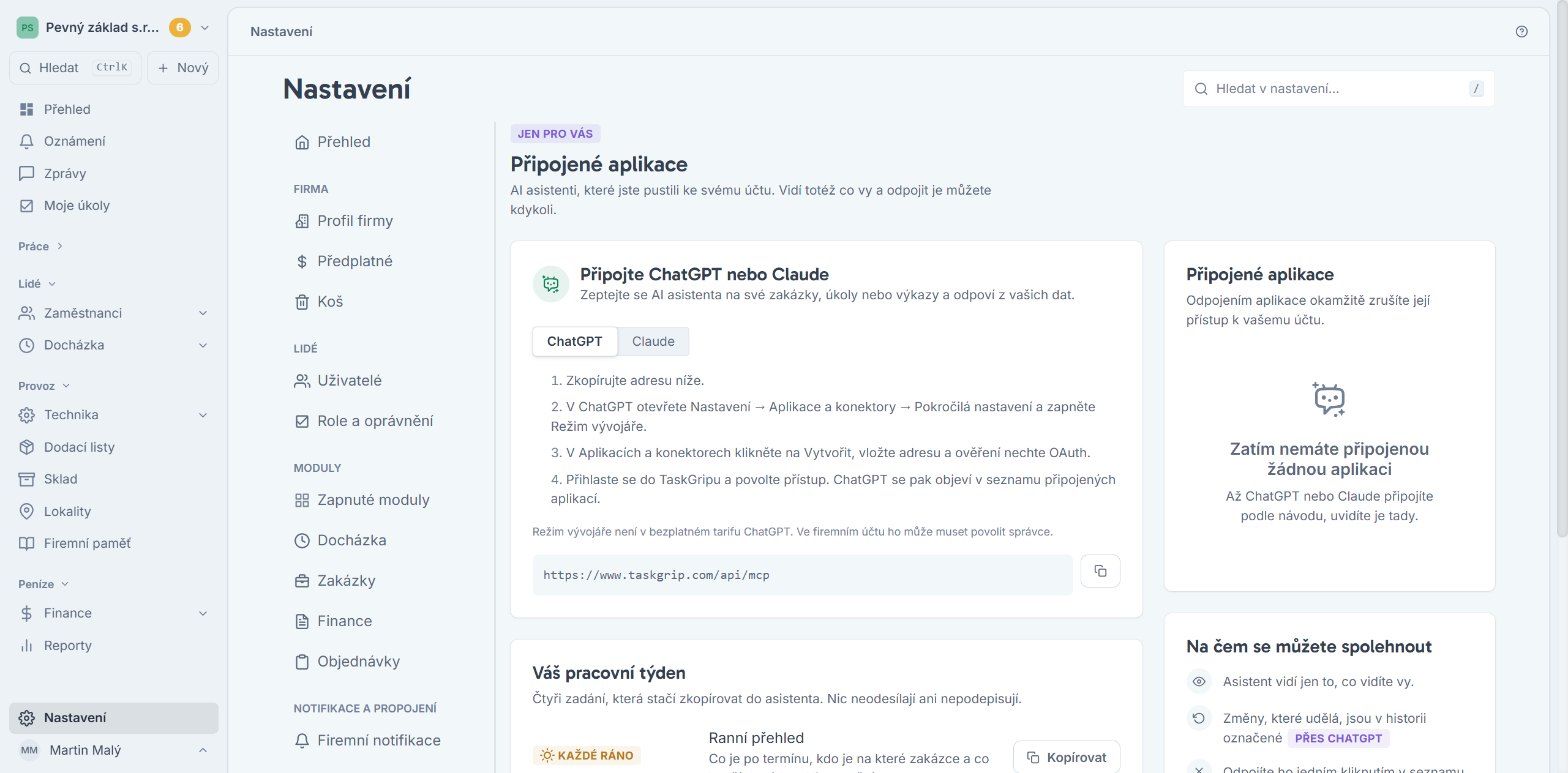The width and height of the screenshot is (1568, 773).
Task: Focus the Hledat v nastavení search field
Action: coord(1339,88)
